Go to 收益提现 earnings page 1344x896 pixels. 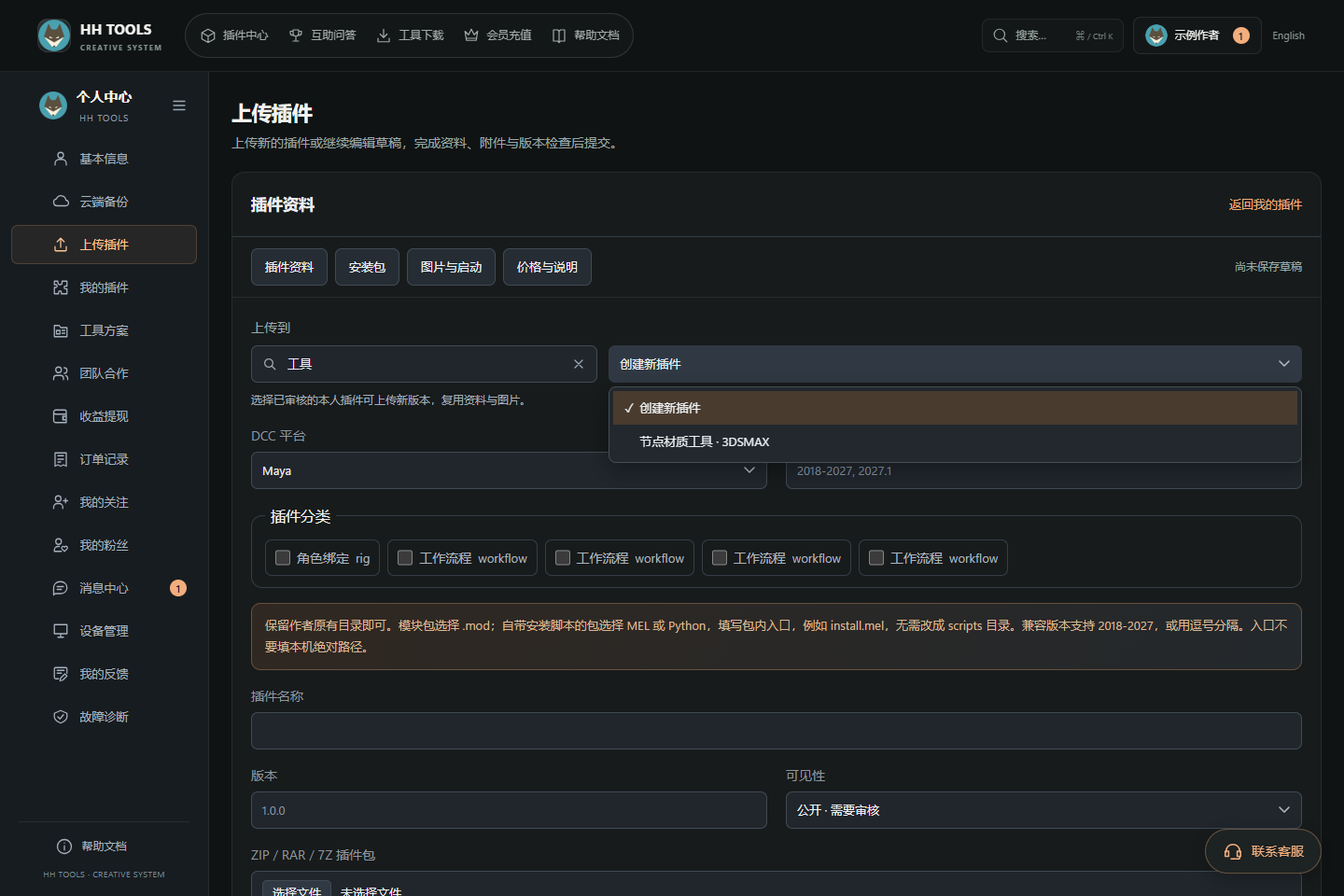(104, 416)
